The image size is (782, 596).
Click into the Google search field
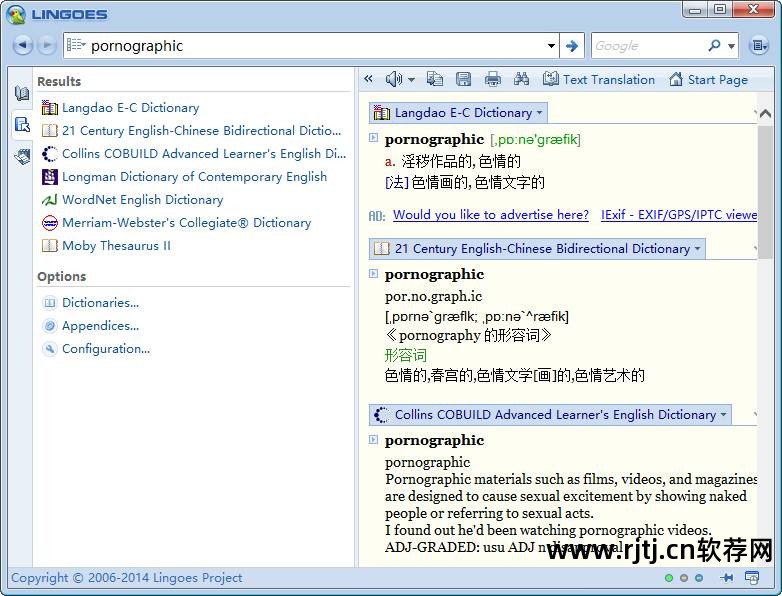(648, 46)
